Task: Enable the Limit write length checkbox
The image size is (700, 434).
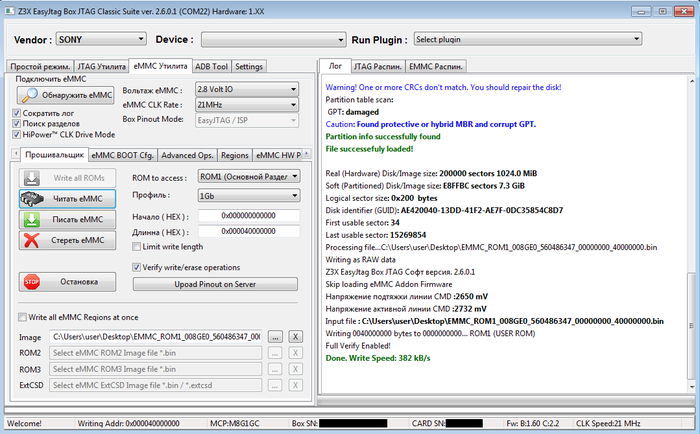Action: click(x=137, y=246)
